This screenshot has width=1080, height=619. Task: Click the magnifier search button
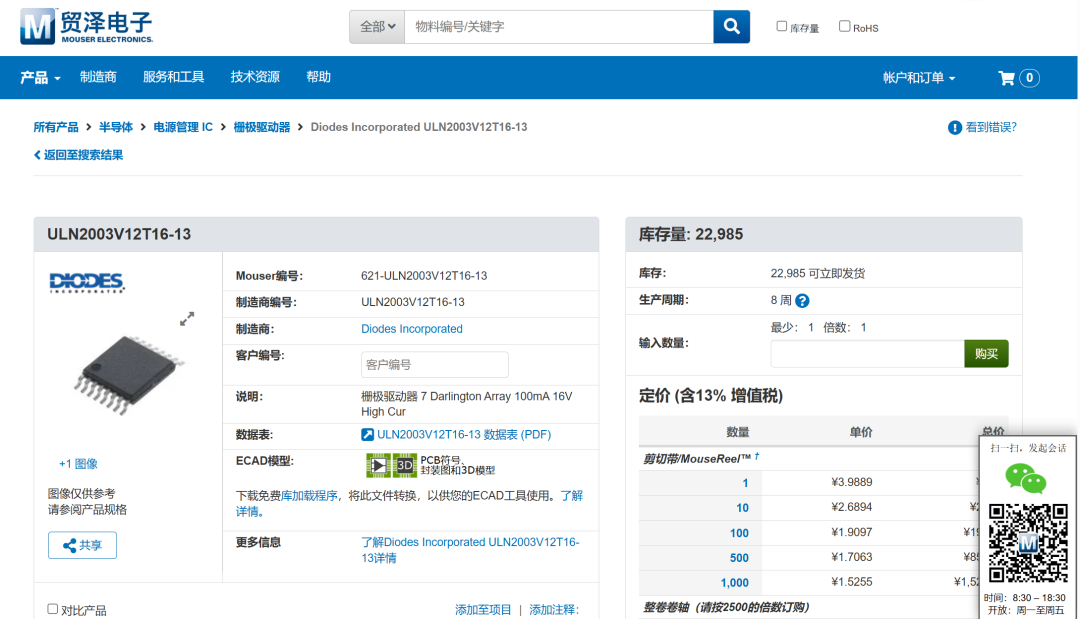[x=731, y=27]
